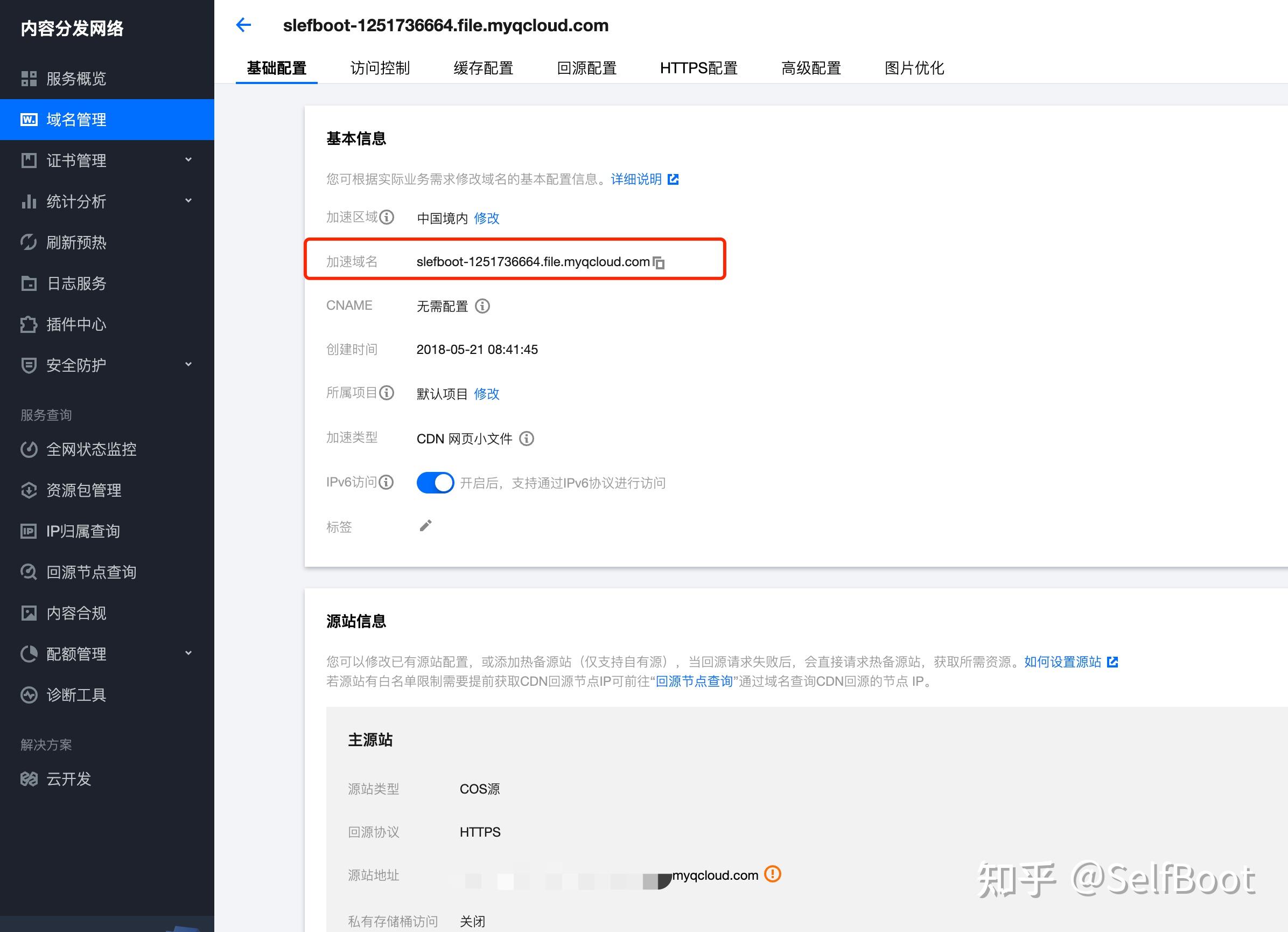Toggle off IPv6访问
The width and height of the screenshot is (1288, 932).
click(435, 483)
